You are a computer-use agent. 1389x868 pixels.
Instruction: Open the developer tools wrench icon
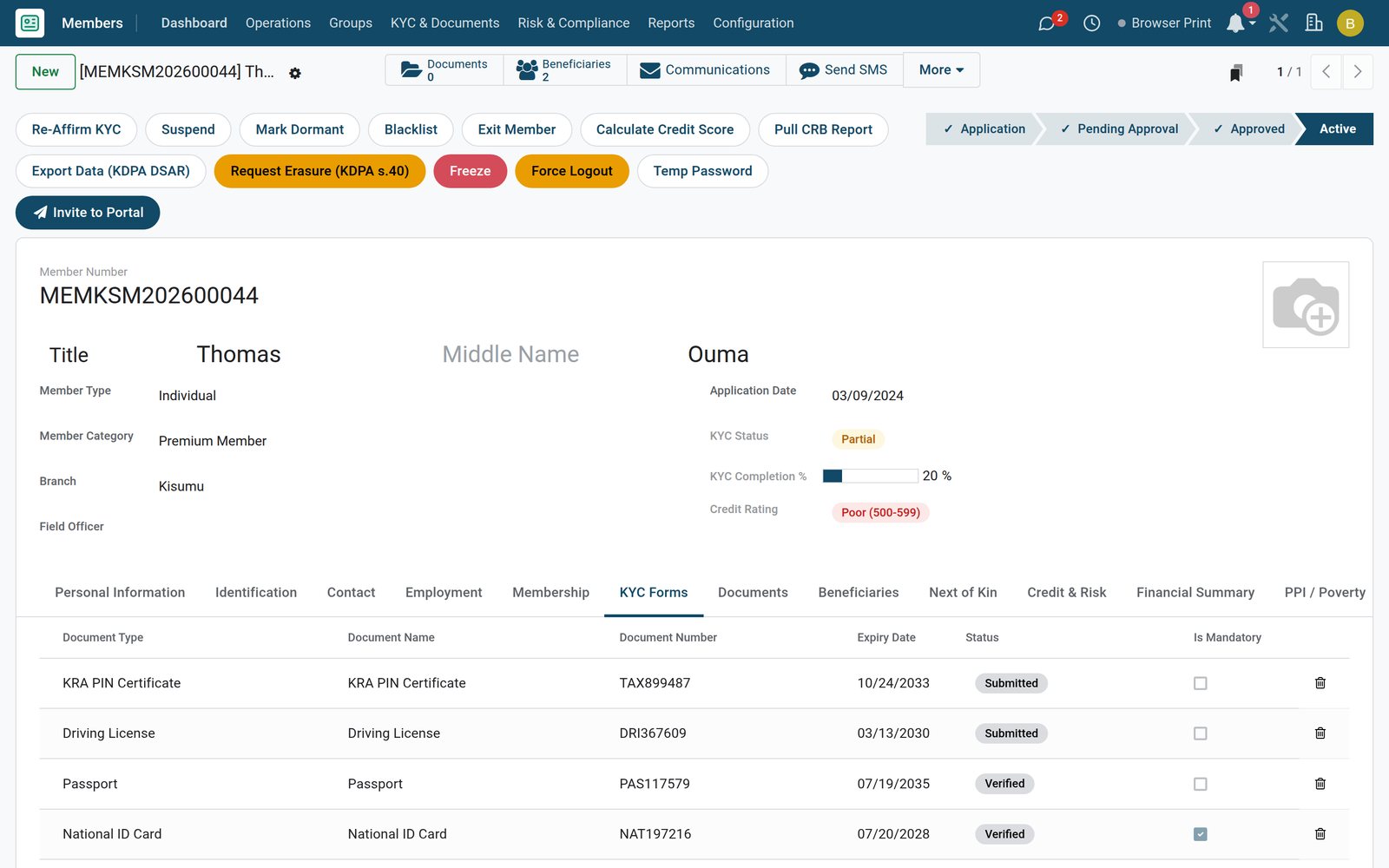tap(1278, 23)
